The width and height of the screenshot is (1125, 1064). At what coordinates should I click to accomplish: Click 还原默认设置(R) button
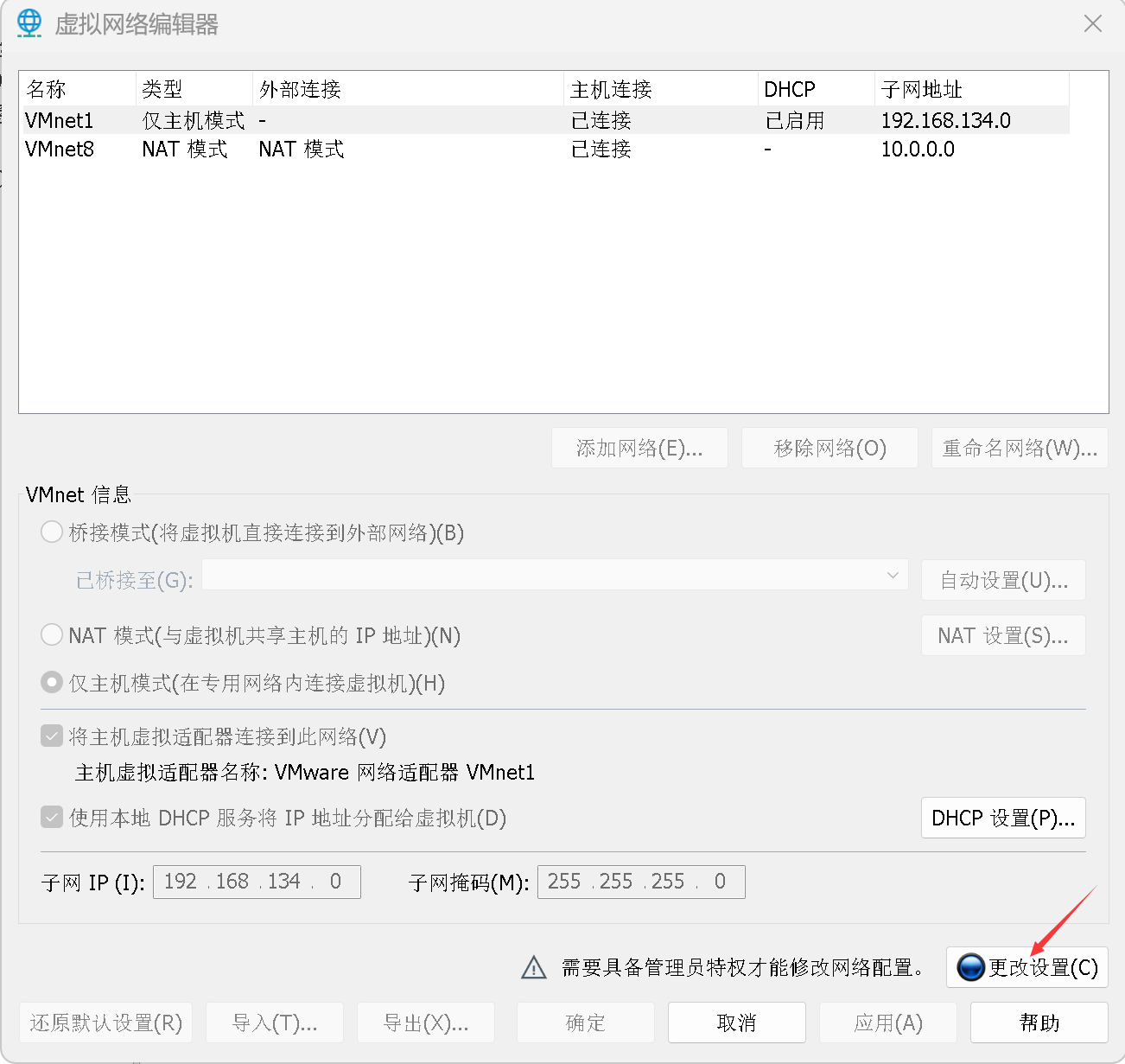(105, 1023)
